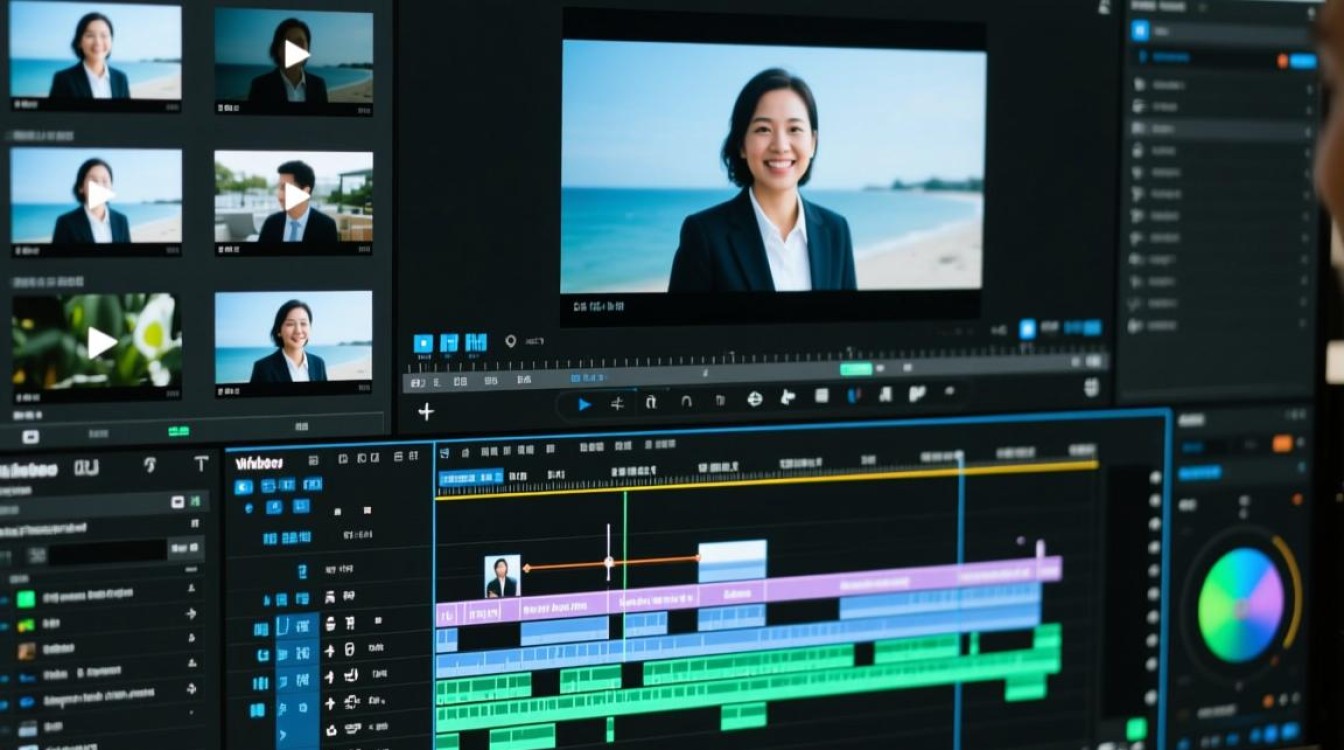Viewport: 1344px width, 750px height.
Task: Click the green indicator under the media bin
Action: (179, 431)
